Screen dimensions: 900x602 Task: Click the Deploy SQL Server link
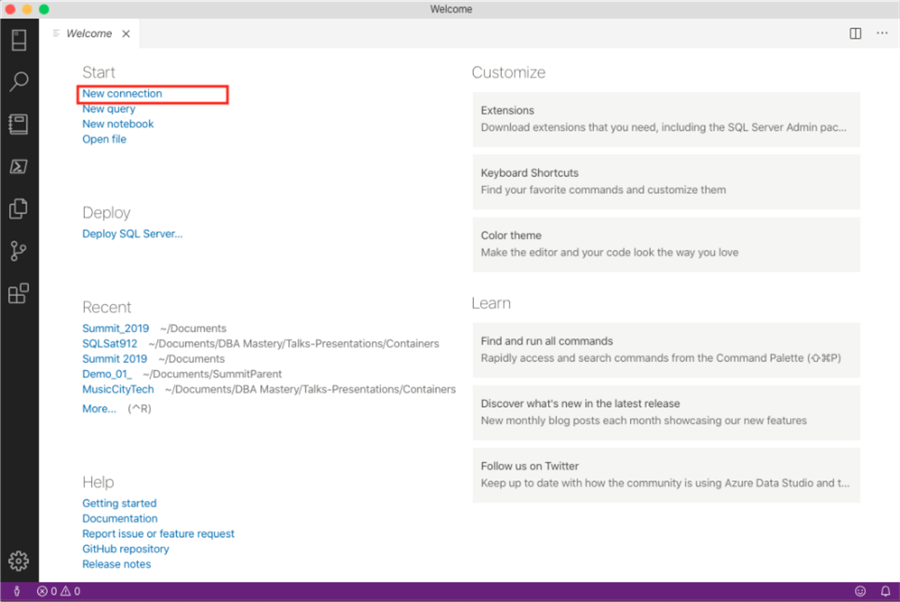click(x=132, y=234)
